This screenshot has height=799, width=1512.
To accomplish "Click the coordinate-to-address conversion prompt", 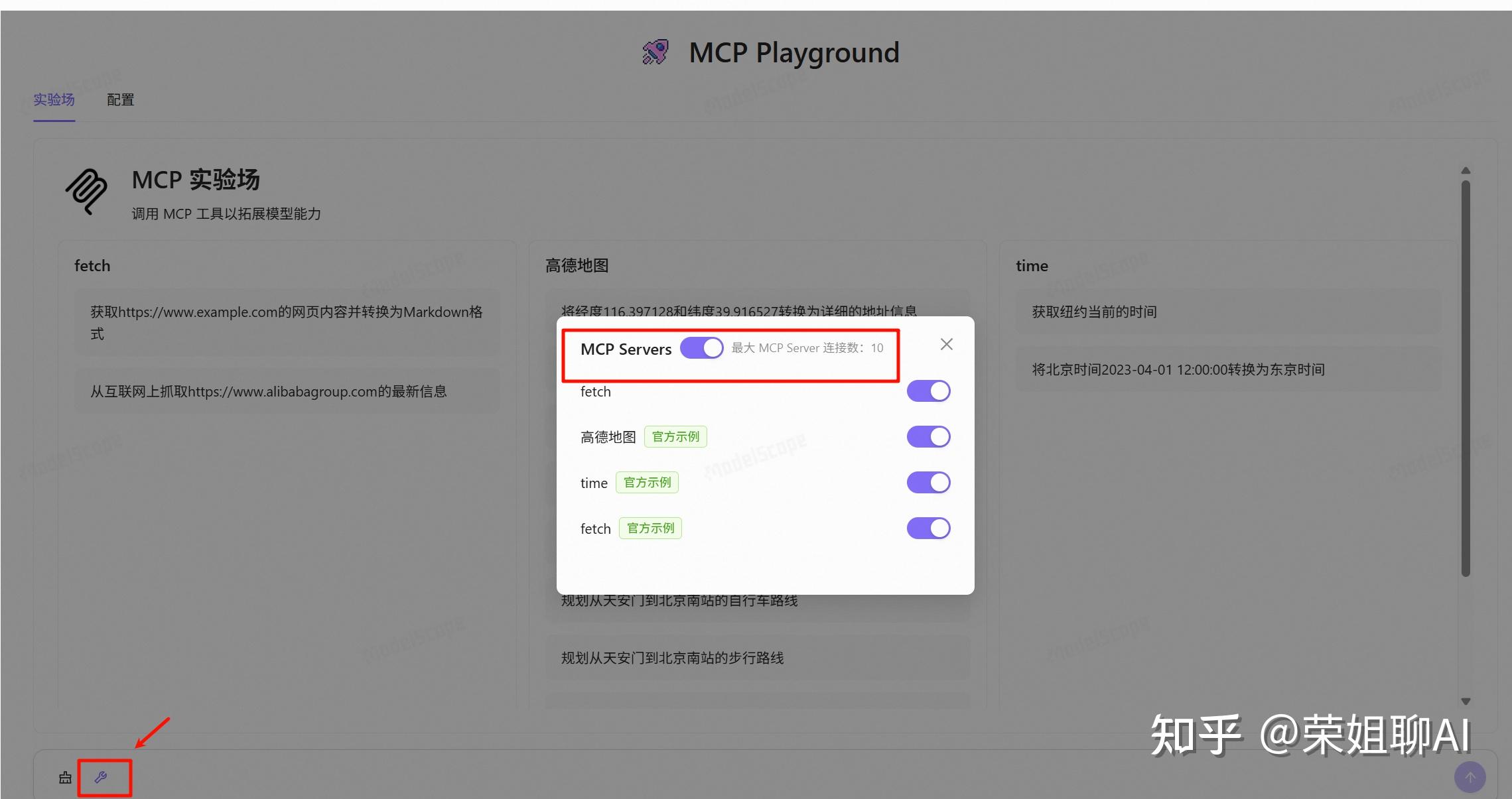I will [x=738, y=310].
